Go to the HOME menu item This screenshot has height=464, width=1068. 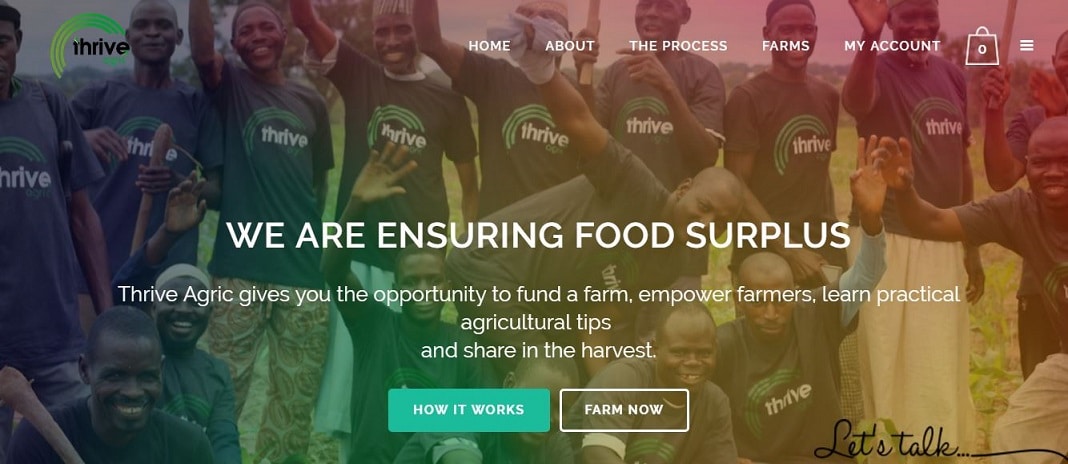coord(489,46)
